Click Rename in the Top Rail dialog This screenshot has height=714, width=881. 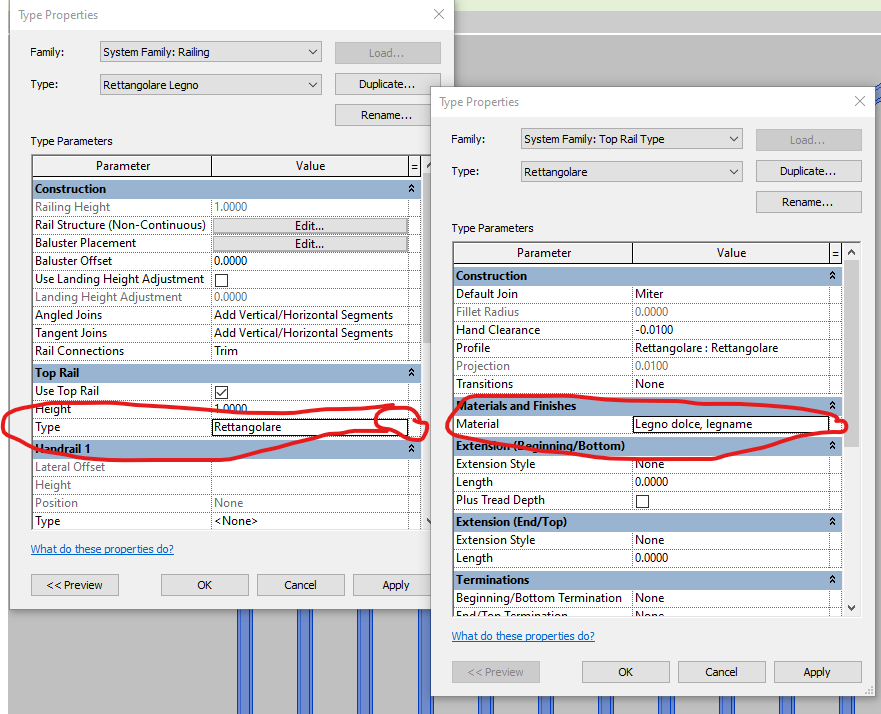[808, 202]
